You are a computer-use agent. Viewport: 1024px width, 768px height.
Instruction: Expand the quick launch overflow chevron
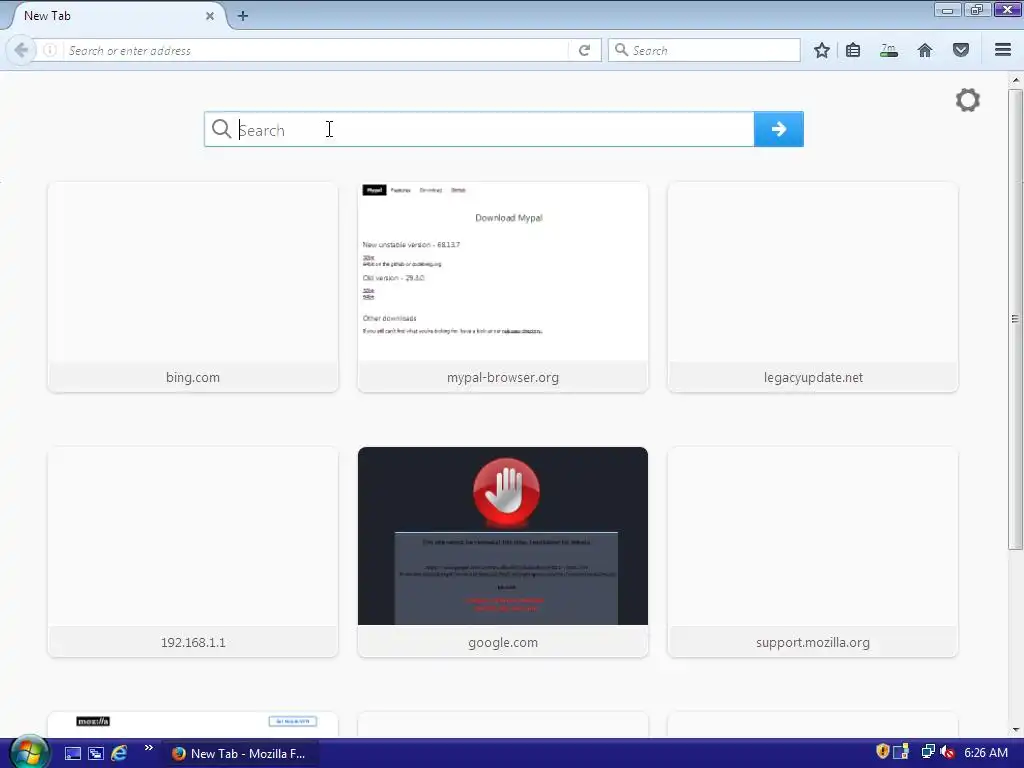point(149,748)
